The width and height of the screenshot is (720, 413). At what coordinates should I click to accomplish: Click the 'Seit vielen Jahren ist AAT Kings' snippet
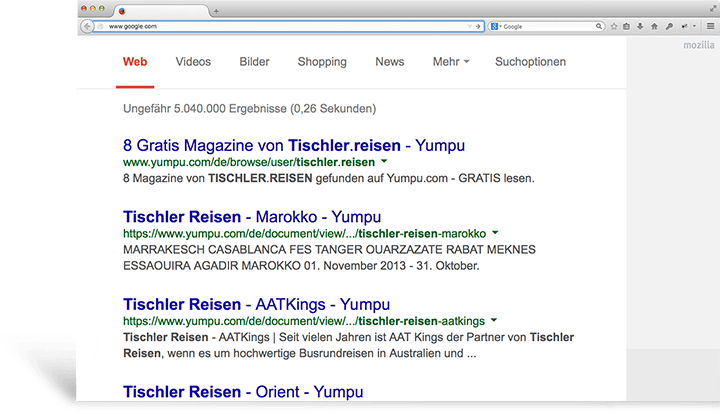(x=349, y=345)
